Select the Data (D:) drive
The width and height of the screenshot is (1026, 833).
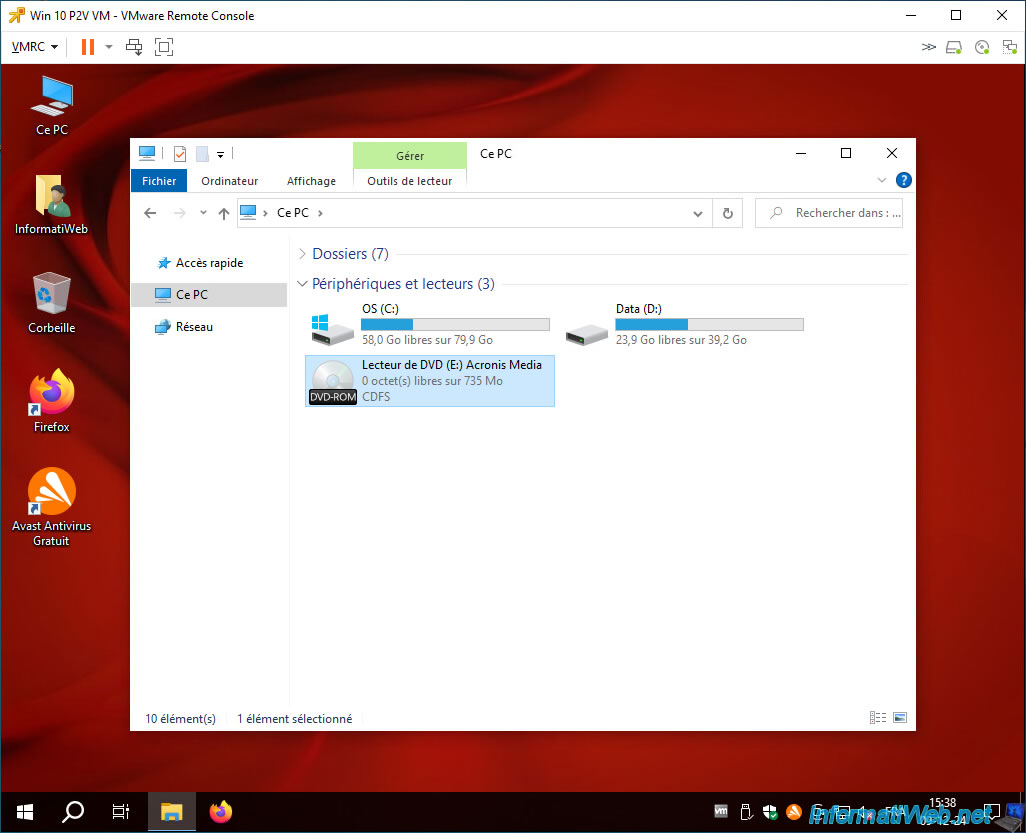(x=684, y=325)
